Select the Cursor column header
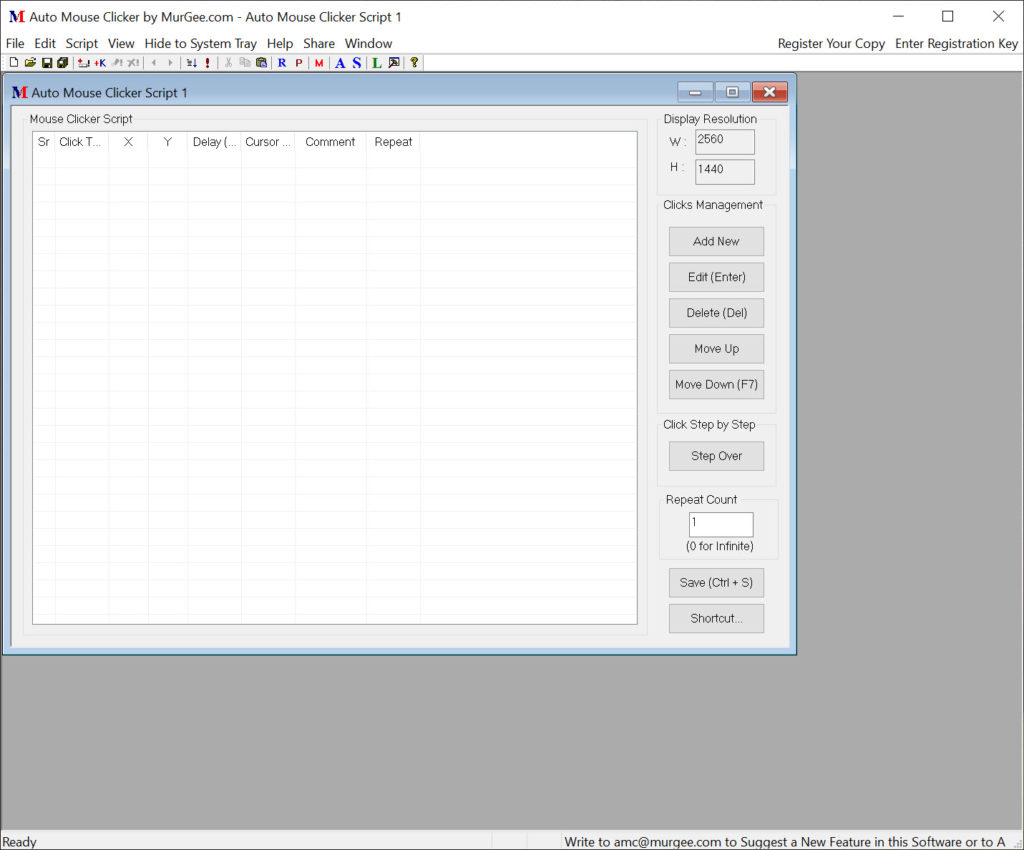 (x=268, y=142)
